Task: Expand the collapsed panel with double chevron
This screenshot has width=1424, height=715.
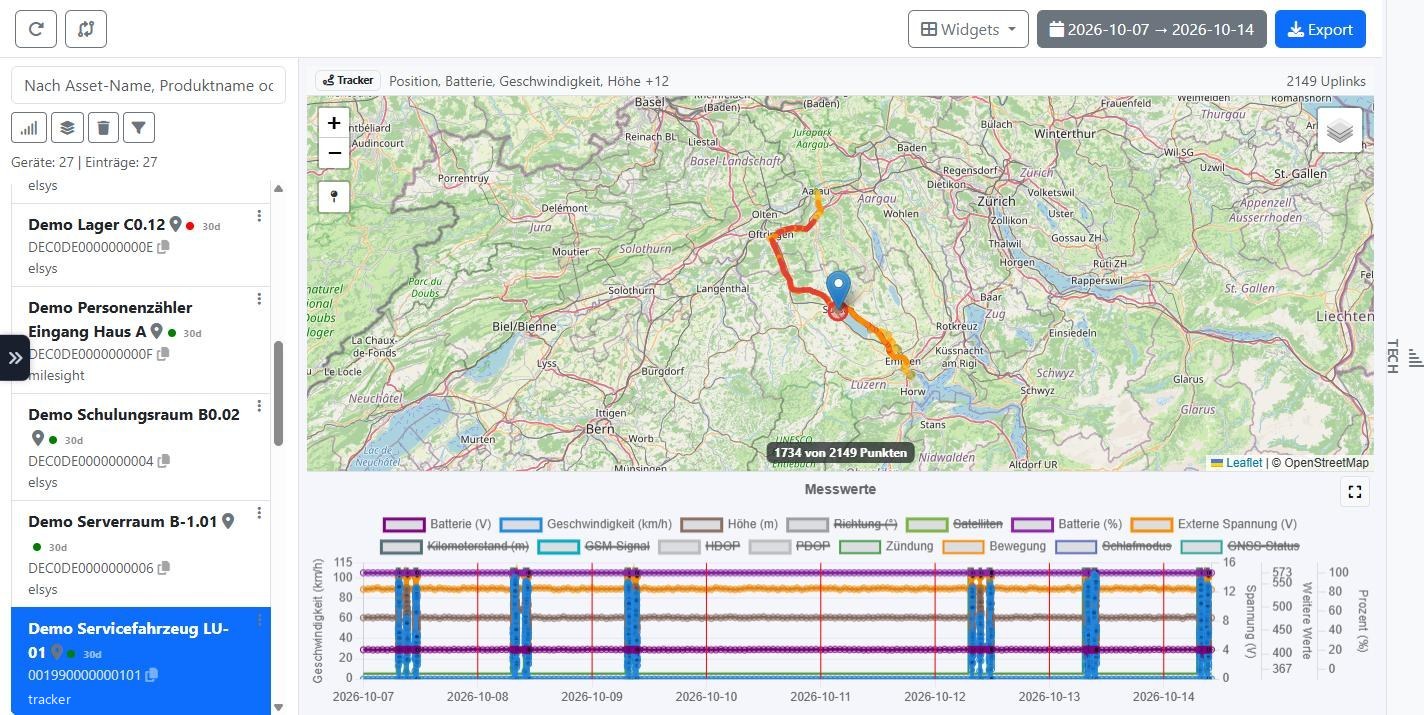Action: [15, 357]
